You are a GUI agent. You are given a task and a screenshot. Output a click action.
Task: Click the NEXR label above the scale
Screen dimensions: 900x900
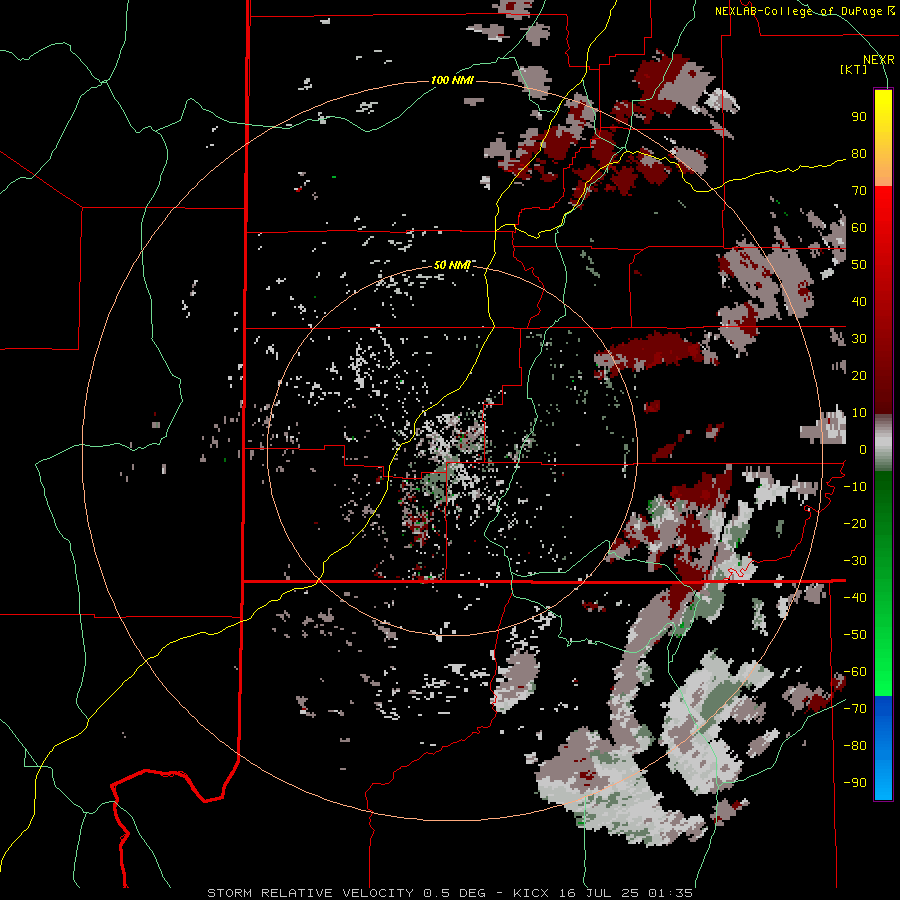click(878, 60)
